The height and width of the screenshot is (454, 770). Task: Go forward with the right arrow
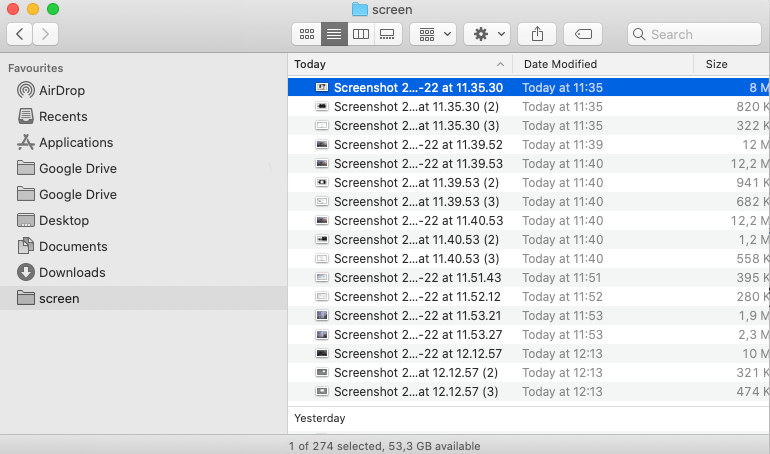[46, 34]
